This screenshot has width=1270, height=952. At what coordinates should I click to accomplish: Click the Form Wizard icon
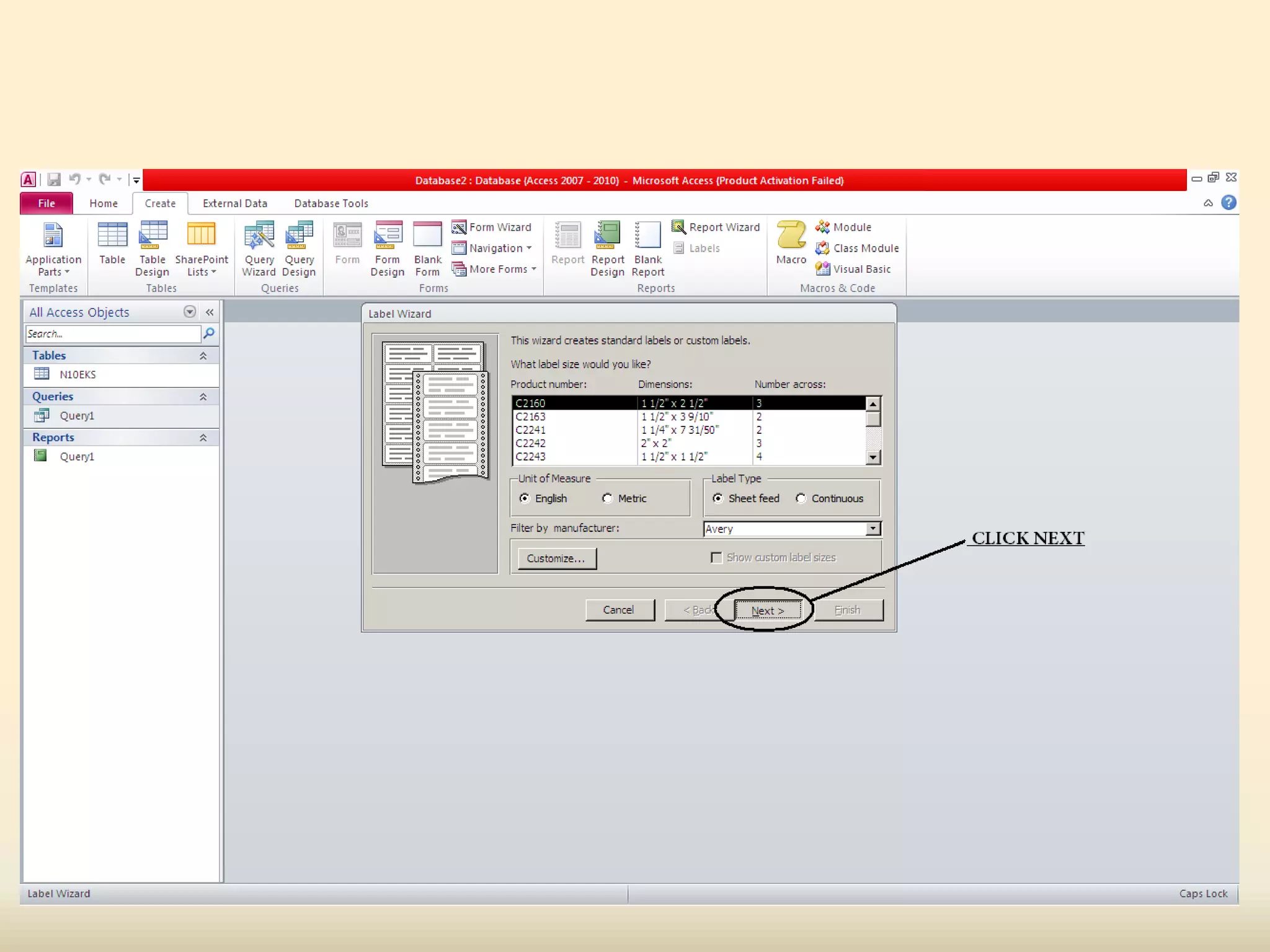click(x=459, y=227)
